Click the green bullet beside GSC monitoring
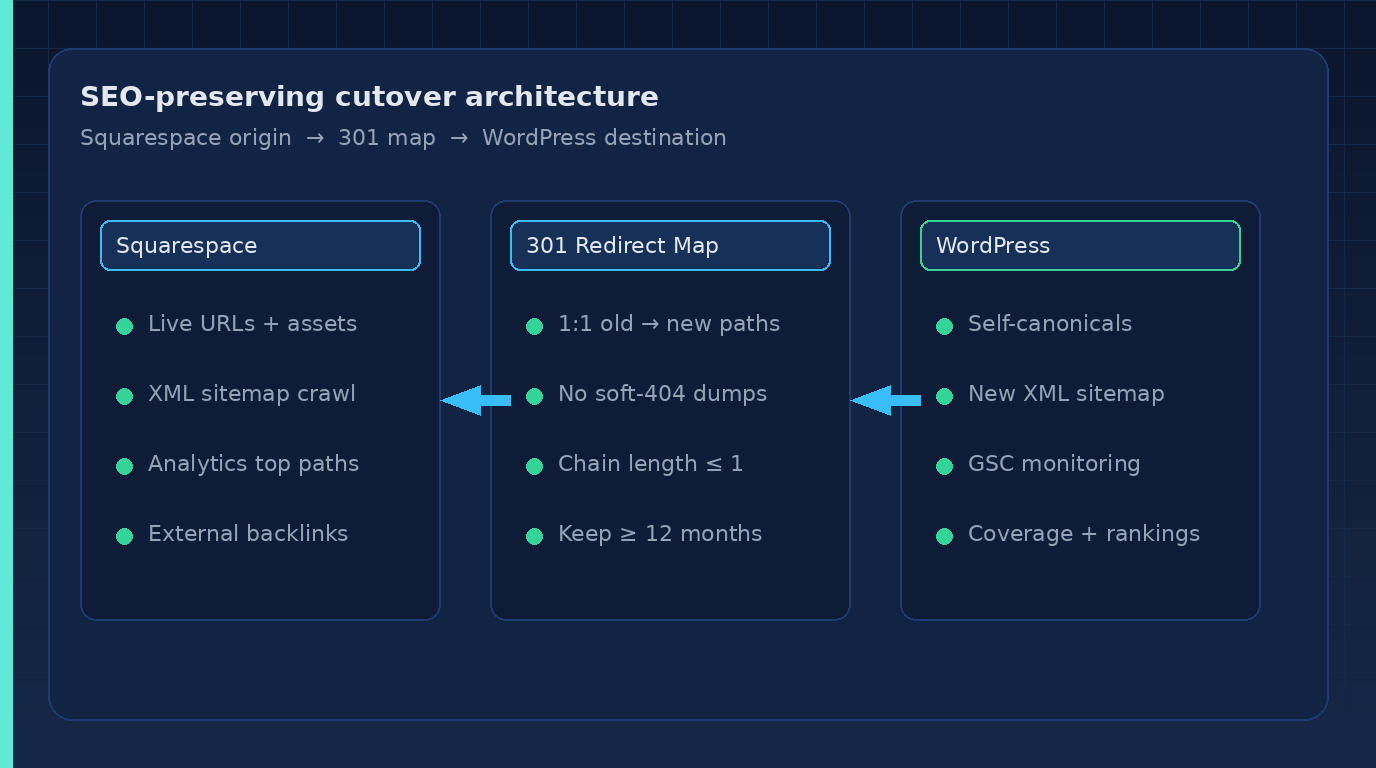 [944, 466]
